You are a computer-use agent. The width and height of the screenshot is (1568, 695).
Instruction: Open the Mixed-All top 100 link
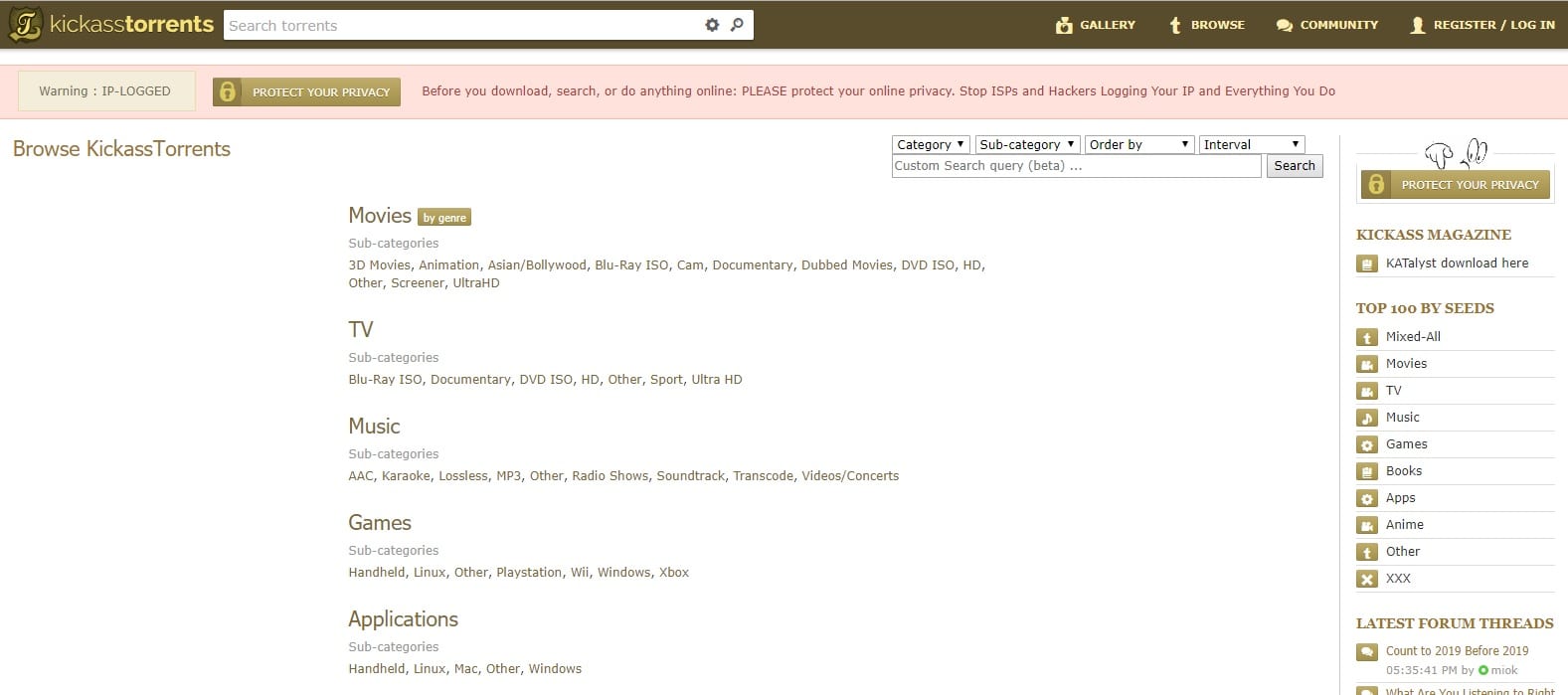click(x=1413, y=337)
